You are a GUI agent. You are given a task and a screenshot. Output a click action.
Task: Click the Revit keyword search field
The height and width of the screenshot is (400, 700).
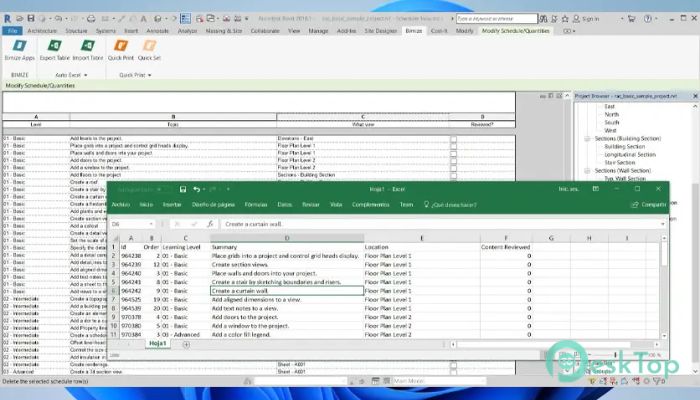[497, 19]
